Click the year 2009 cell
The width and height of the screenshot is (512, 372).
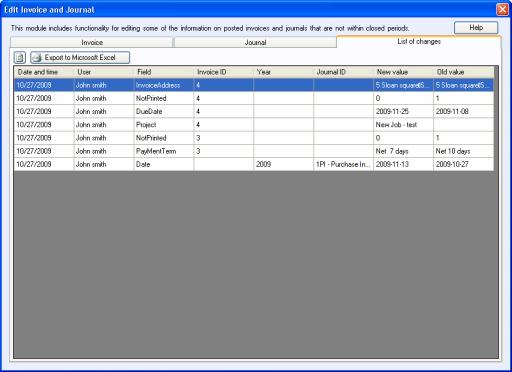284,164
